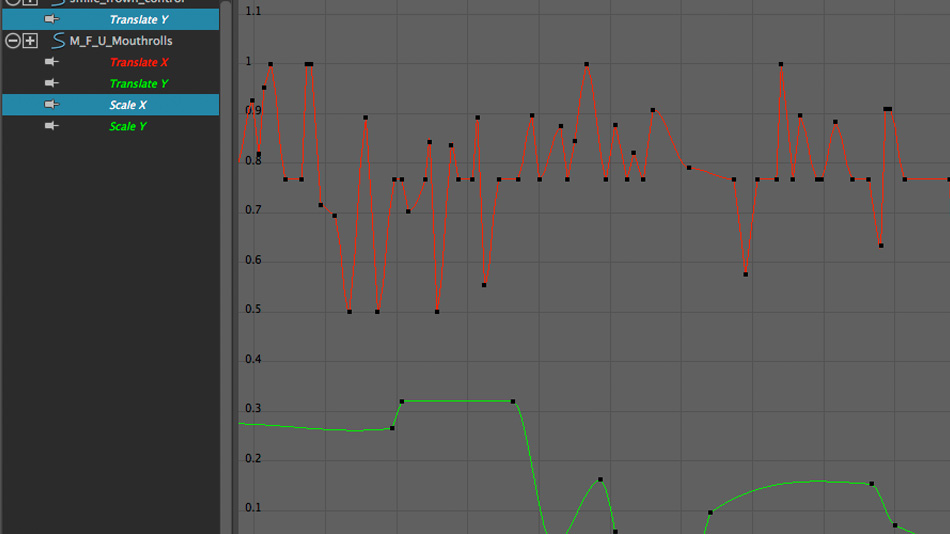Screen dimensions: 950x534
Task: Select green keyframe at the 0.16 peak
Action: (x=600, y=480)
